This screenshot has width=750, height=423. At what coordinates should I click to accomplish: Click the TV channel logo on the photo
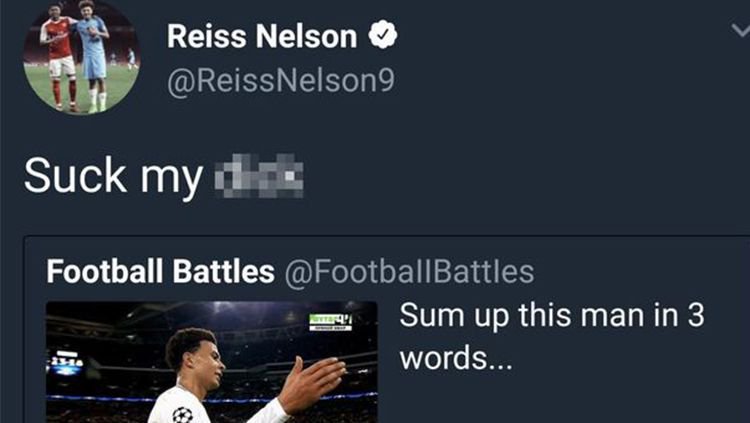point(330,320)
